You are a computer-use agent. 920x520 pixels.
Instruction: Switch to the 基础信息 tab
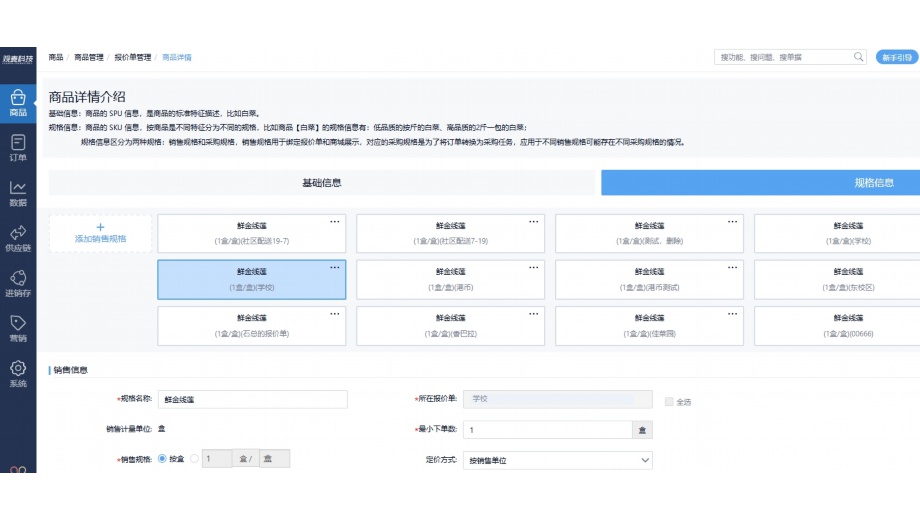tap(322, 183)
